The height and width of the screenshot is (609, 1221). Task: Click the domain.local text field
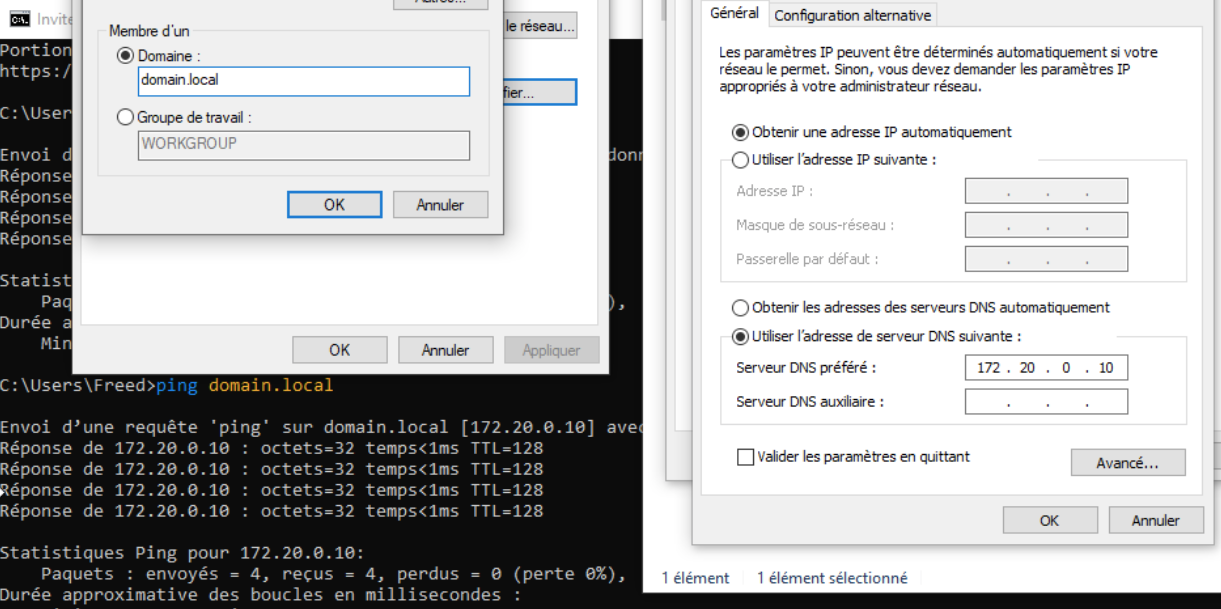tap(303, 81)
